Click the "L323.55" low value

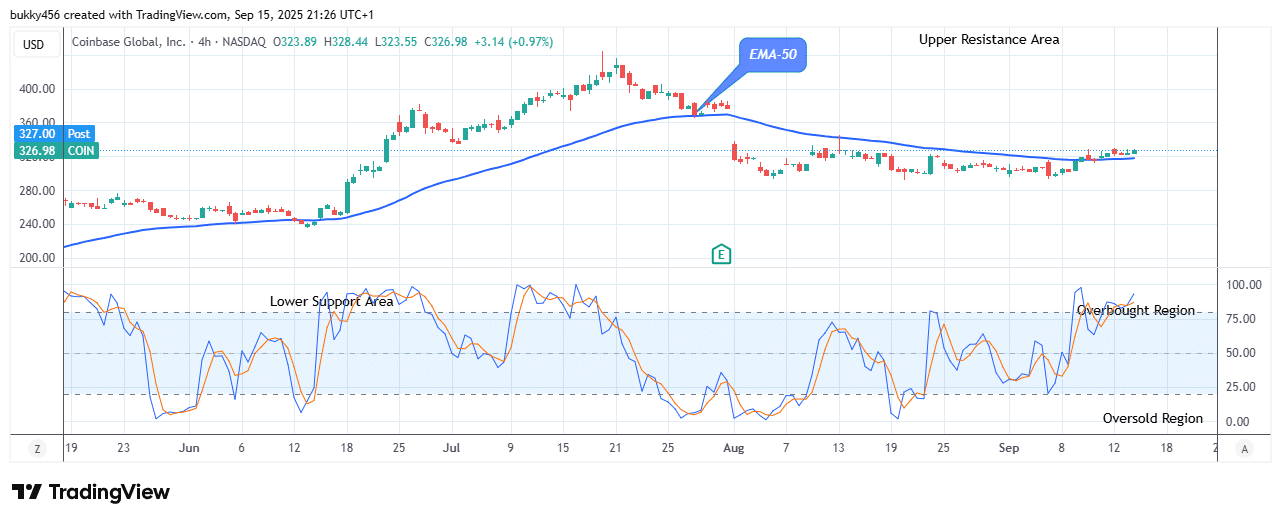tap(396, 42)
